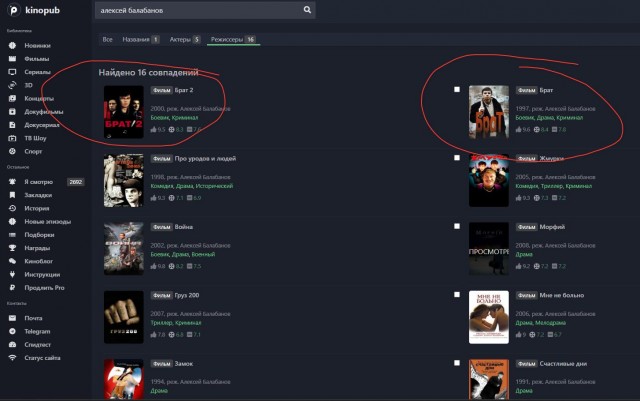Open Новые эпизоды via its icon

(x=12, y=221)
